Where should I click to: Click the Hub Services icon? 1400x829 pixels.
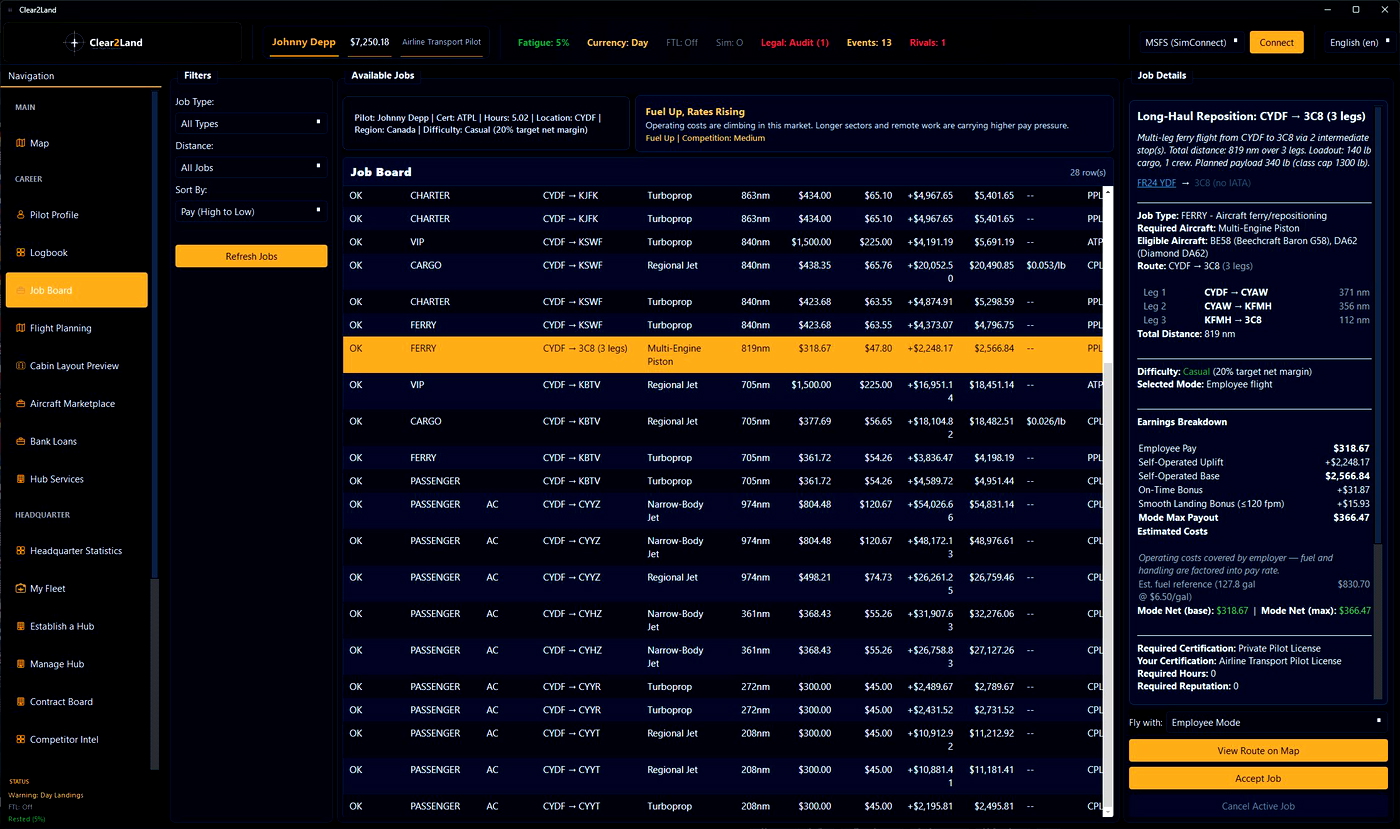(21, 479)
